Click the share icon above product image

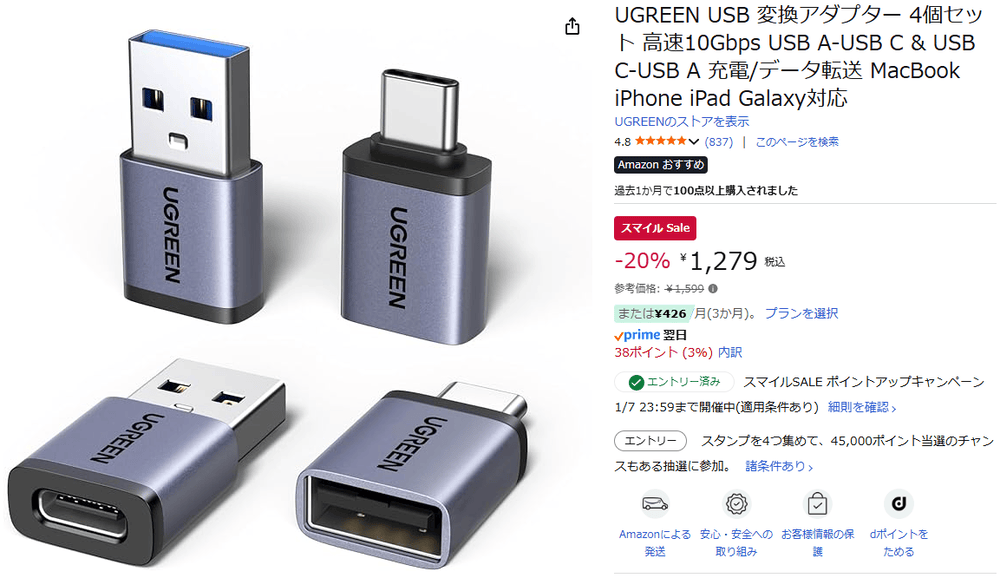pos(572,26)
